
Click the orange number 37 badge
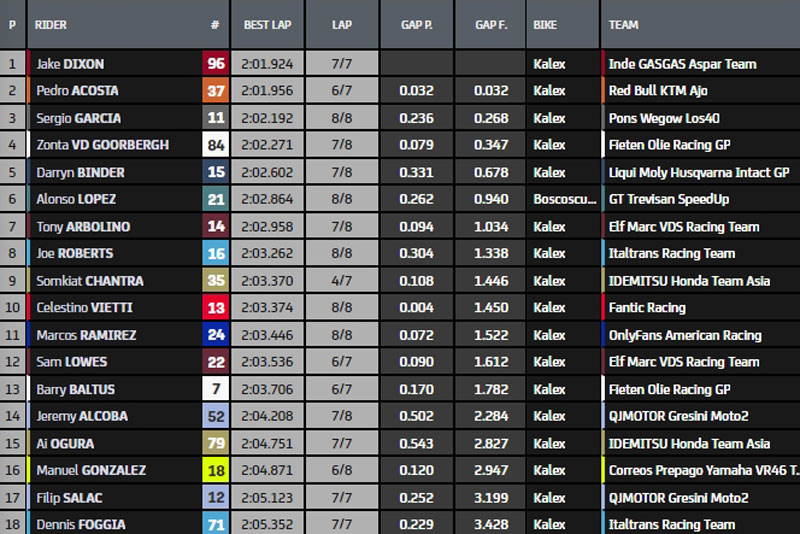click(x=216, y=91)
